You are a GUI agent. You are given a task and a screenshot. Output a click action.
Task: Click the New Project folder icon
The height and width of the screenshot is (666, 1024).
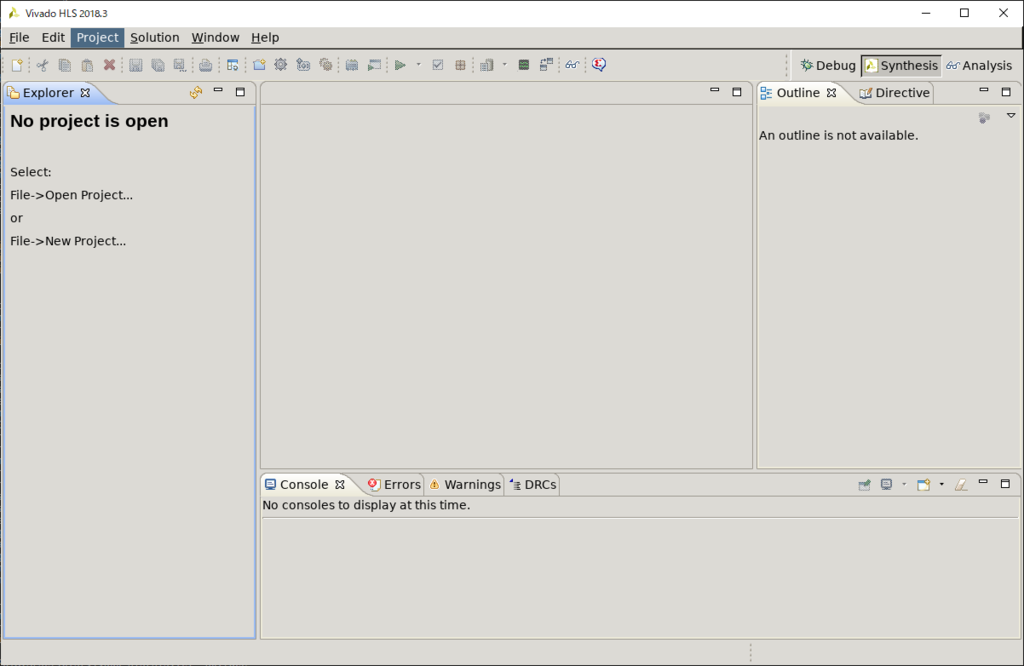tap(259, 65)
